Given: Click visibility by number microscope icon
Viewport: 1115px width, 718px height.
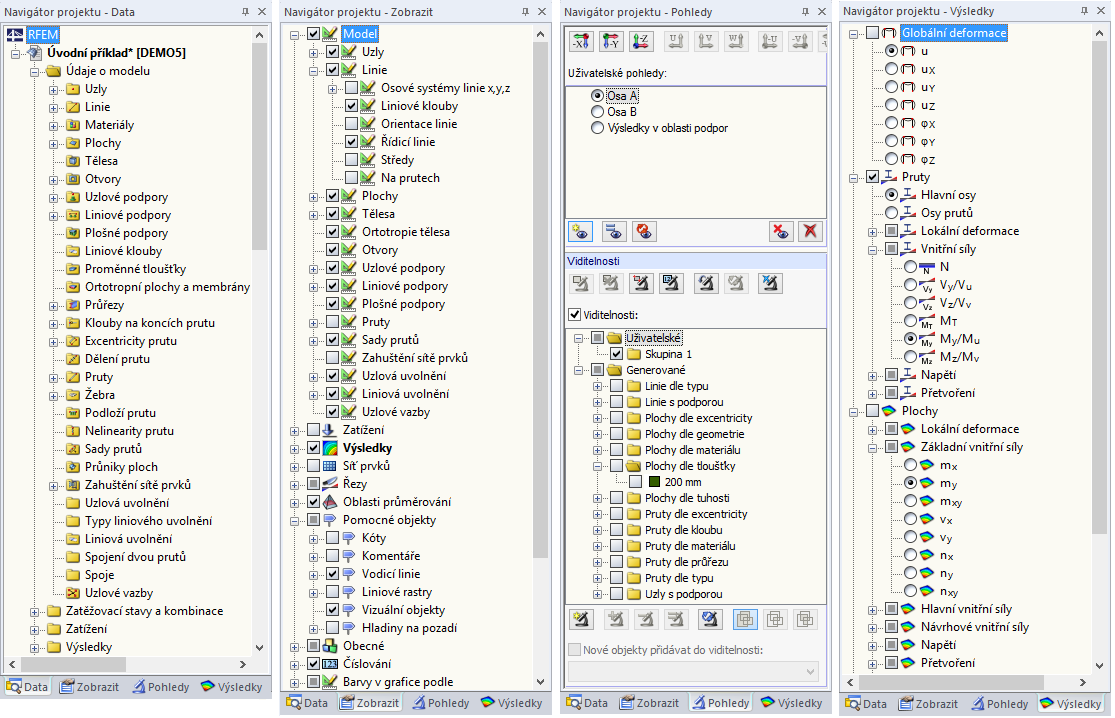Looking at the screenshot, I should click(x=671, y=283).
